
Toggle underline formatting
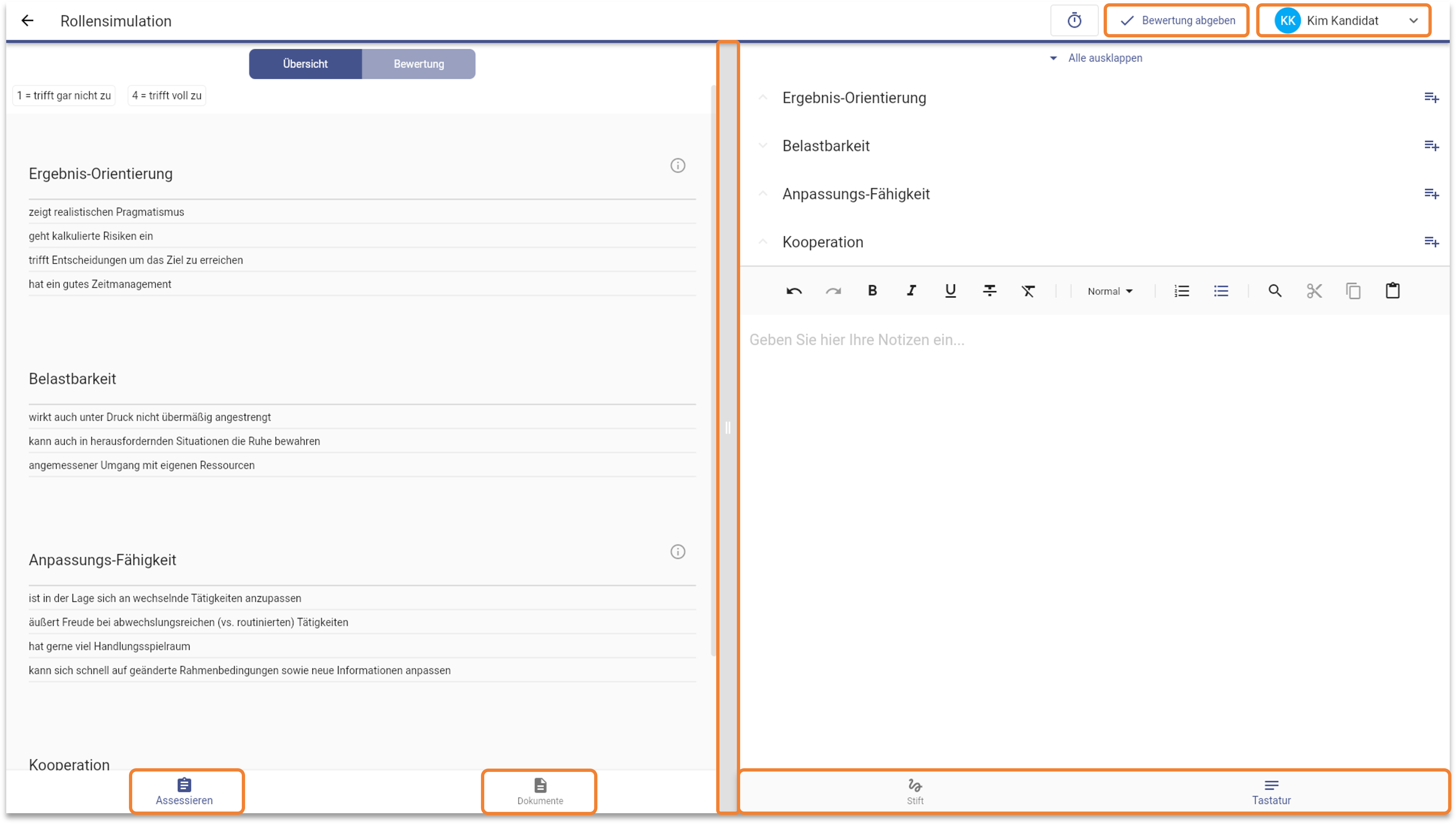pyautogui.click(x=950, y=291)
